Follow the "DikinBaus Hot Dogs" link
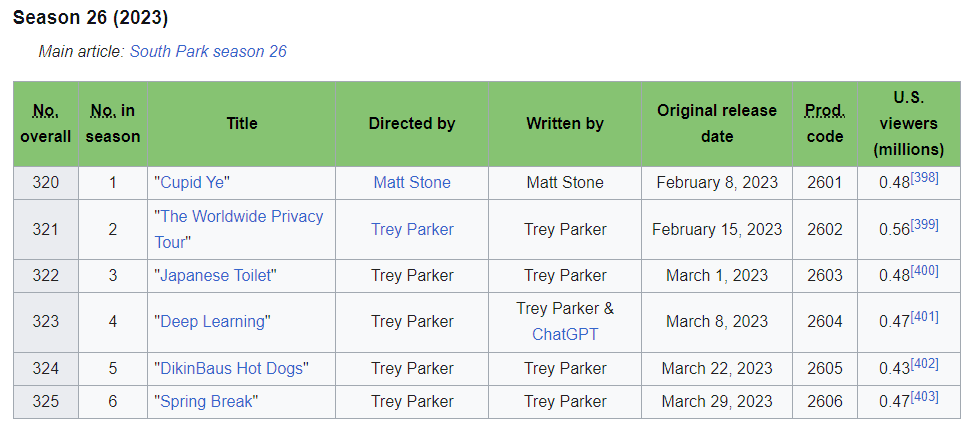The image size is (970, 435). 231,368
